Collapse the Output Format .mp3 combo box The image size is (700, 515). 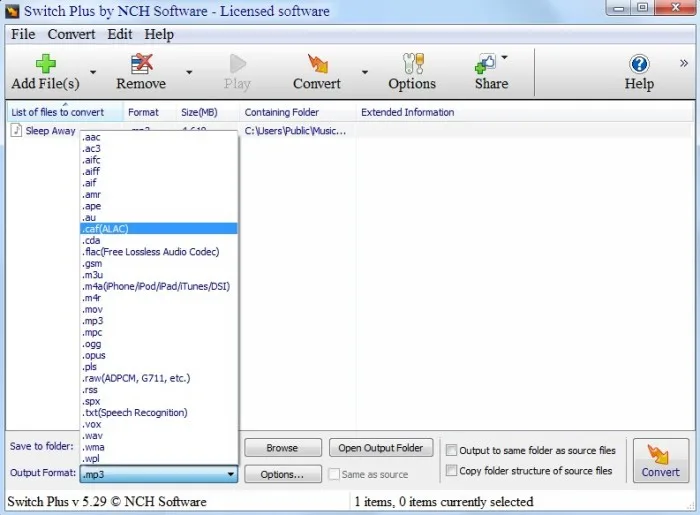pos(159,474)
